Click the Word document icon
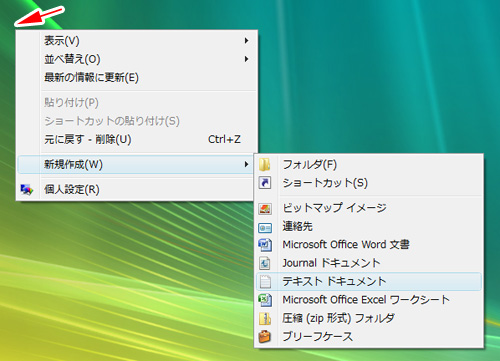500x361 pixels. [x=265, y=245]
